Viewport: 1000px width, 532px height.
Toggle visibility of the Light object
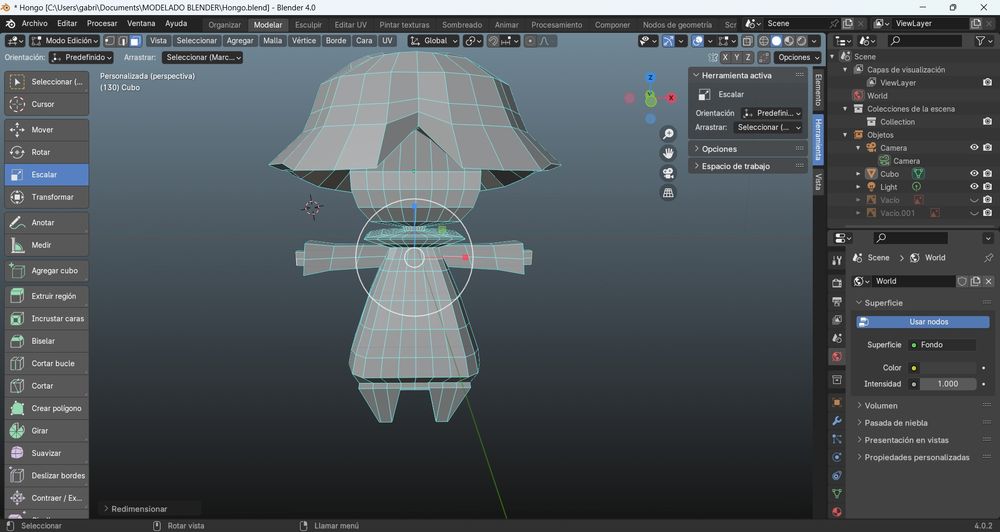974,187
